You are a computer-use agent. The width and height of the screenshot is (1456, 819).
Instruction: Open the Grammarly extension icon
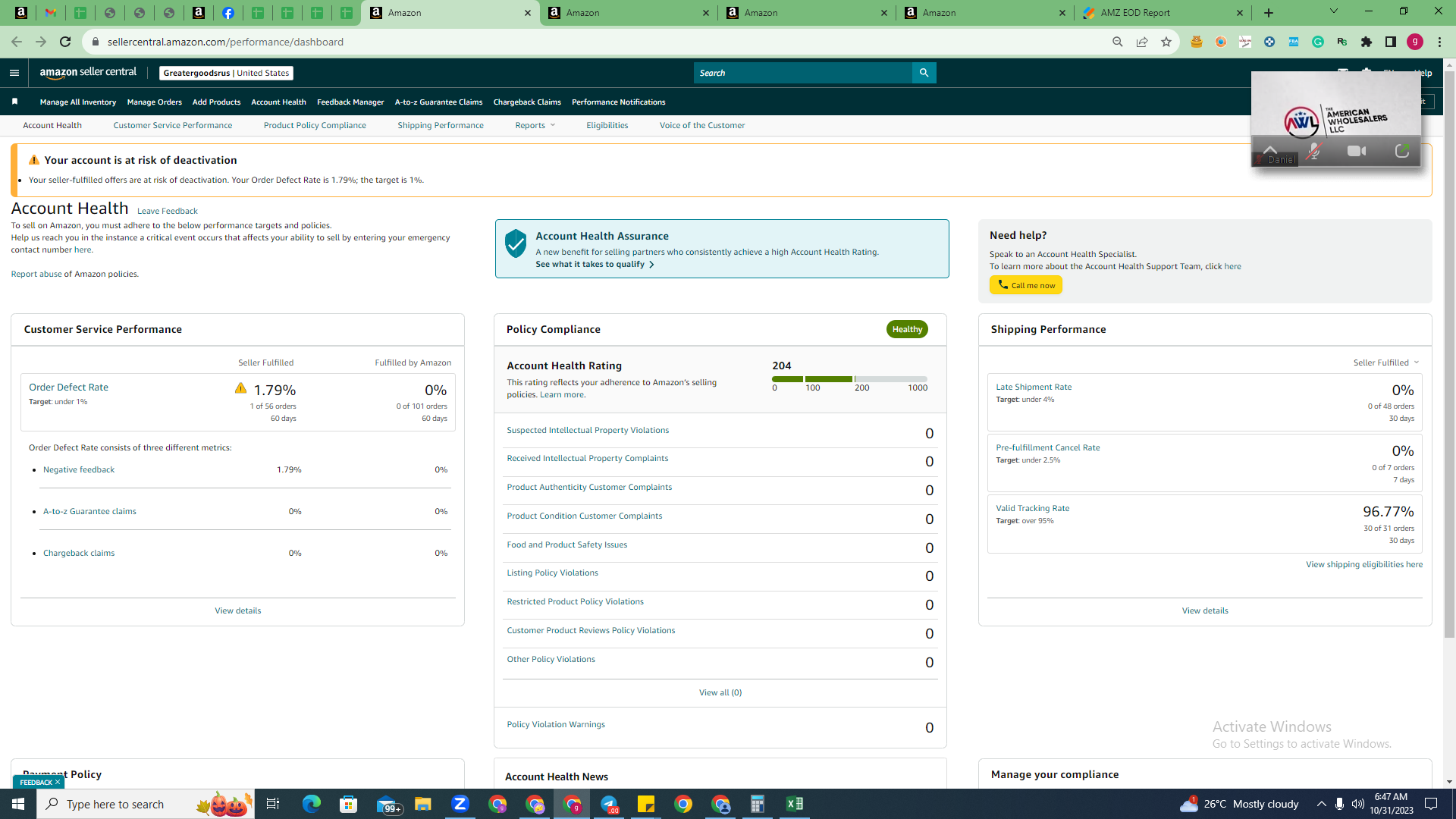click(1318, 42)
